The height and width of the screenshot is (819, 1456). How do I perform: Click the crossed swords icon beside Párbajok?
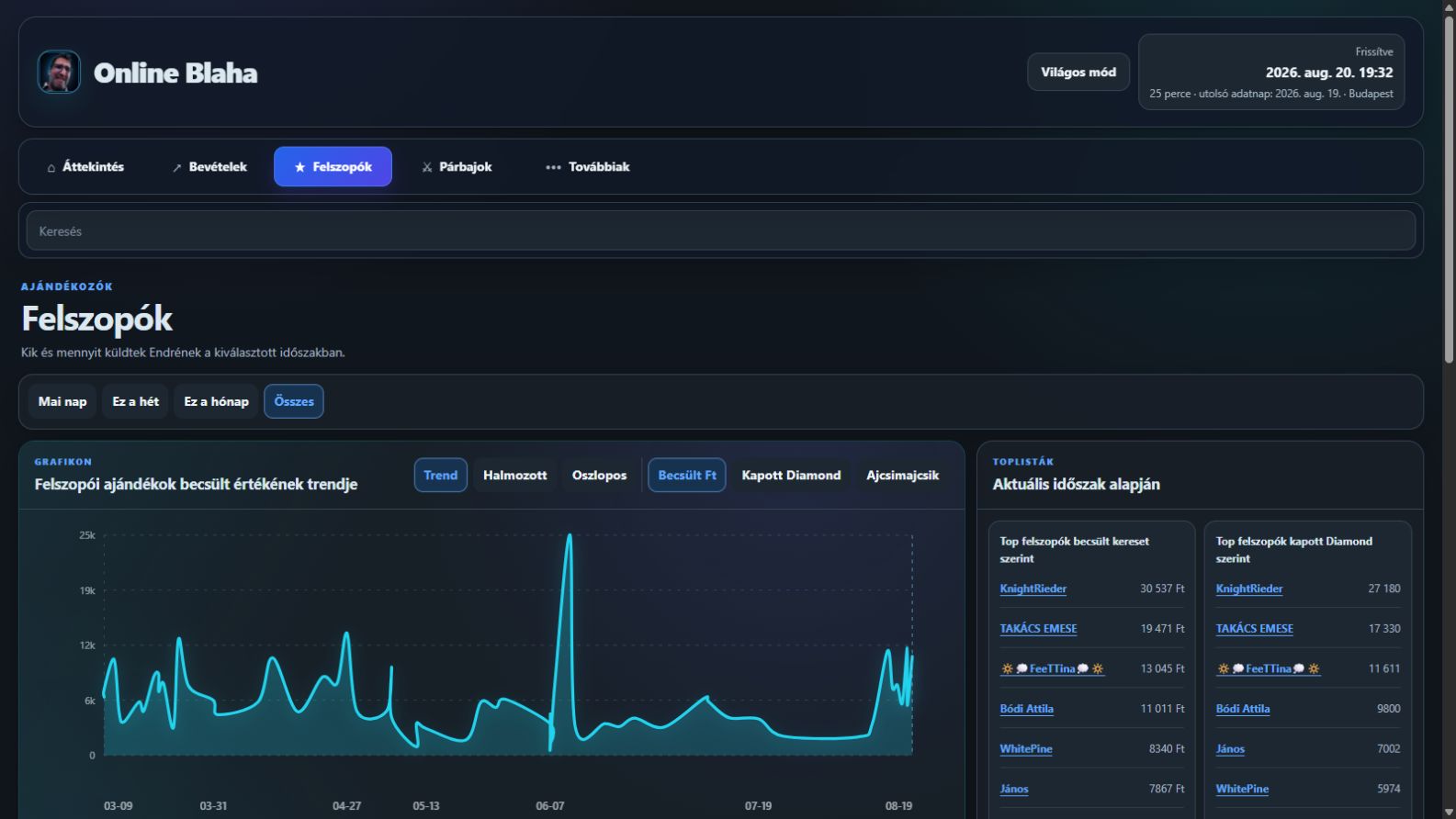click(427, 167)
